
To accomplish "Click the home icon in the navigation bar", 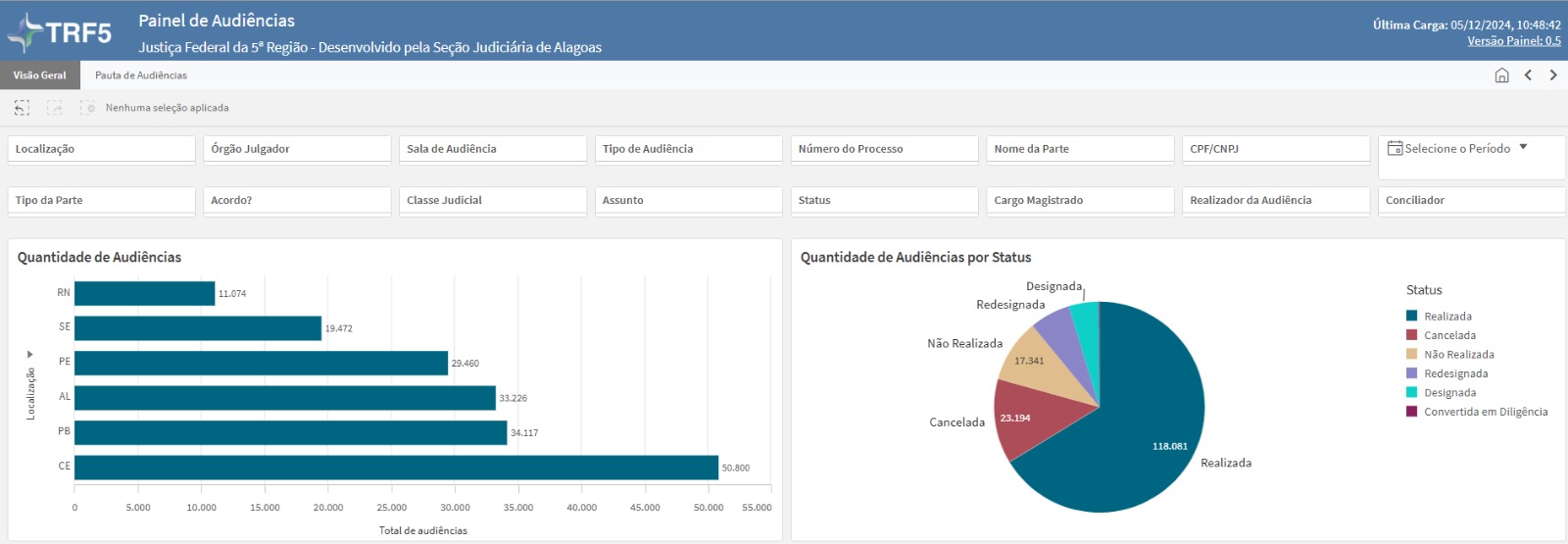I will pyautogui.click(x=1501, y=75).
